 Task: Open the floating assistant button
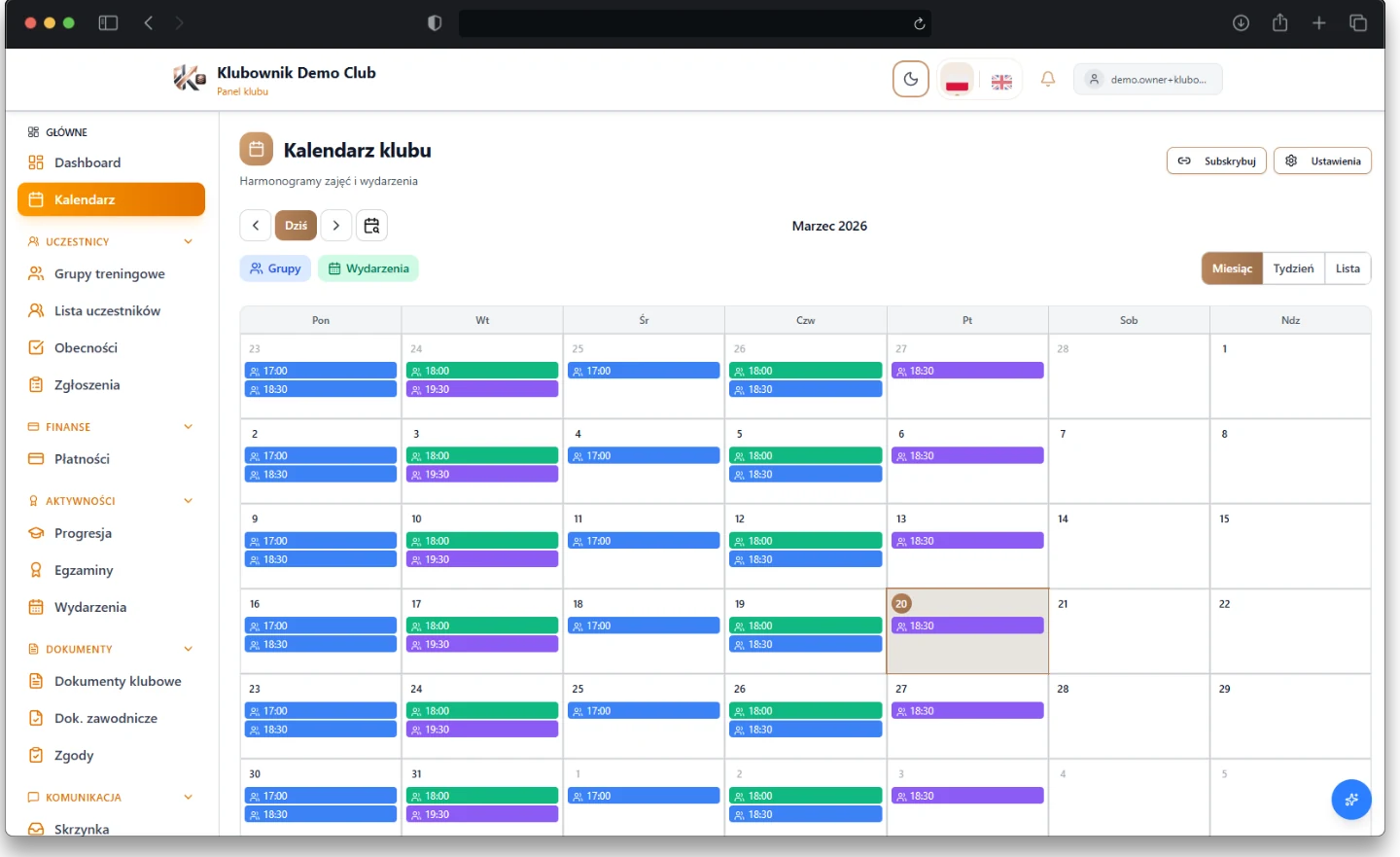tap(1350, 800)
